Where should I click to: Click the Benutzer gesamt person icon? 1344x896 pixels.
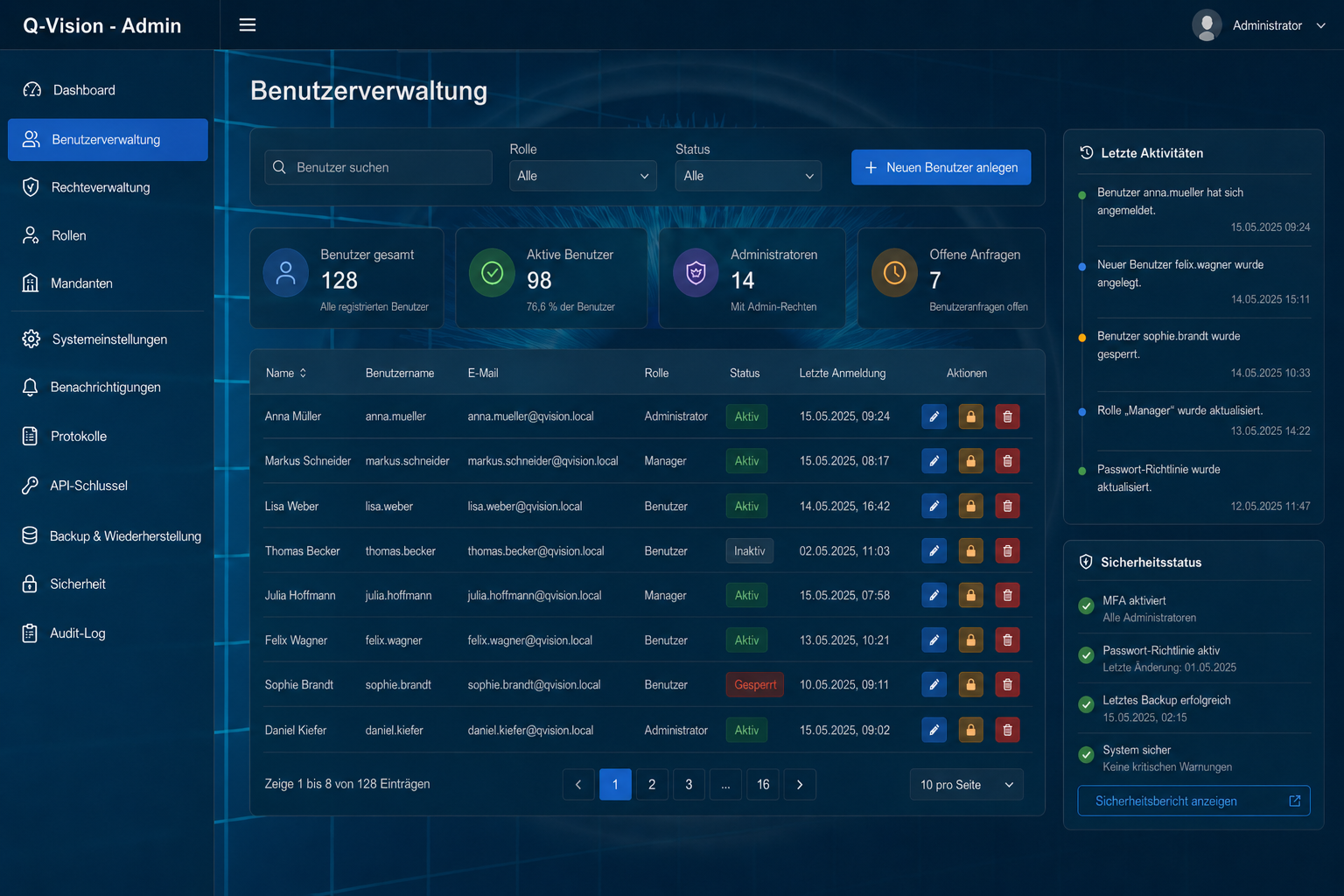click(x=285, y=273)
